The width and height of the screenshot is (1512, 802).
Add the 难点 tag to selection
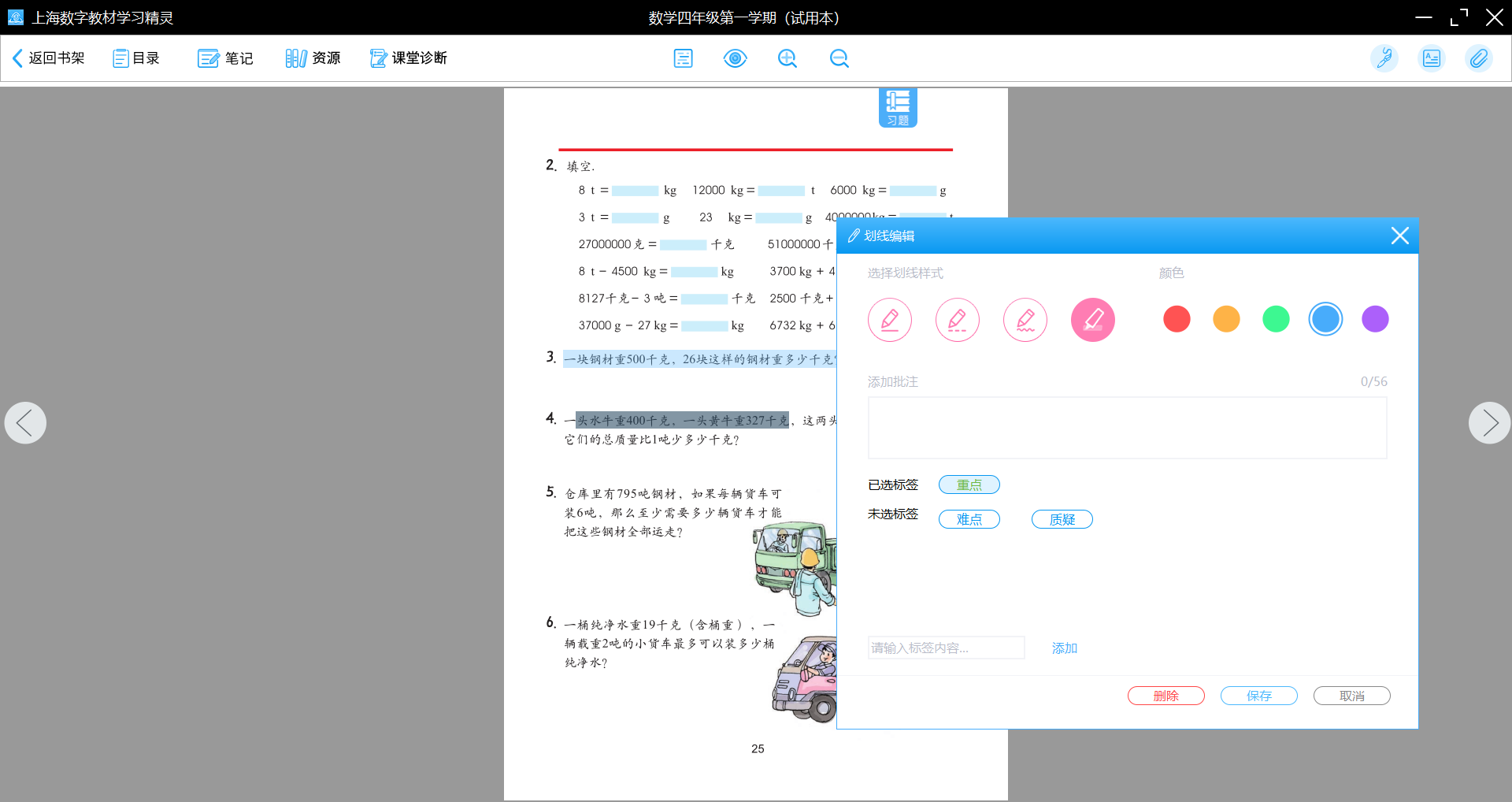pos(969,519)
